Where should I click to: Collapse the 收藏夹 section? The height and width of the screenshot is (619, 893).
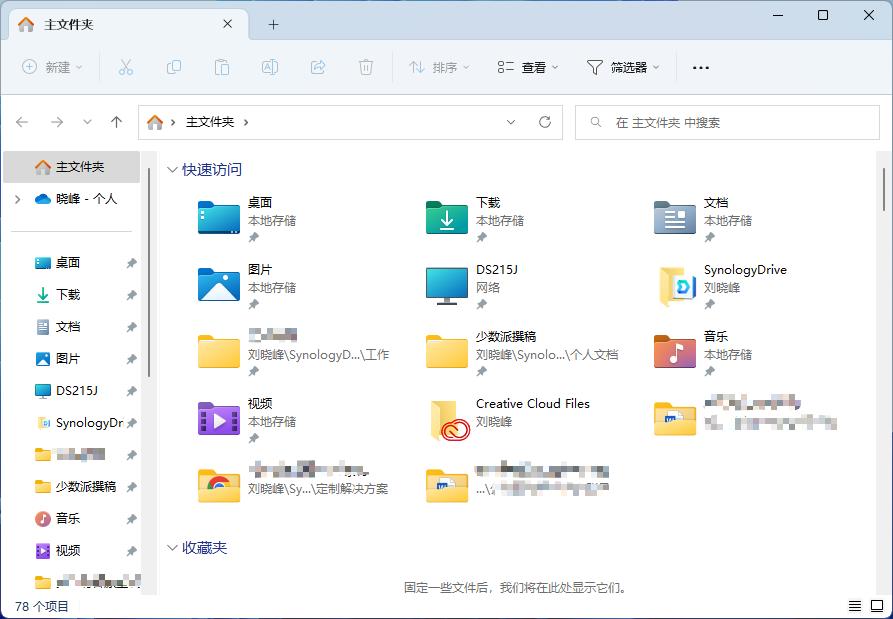tap(171, 548)
